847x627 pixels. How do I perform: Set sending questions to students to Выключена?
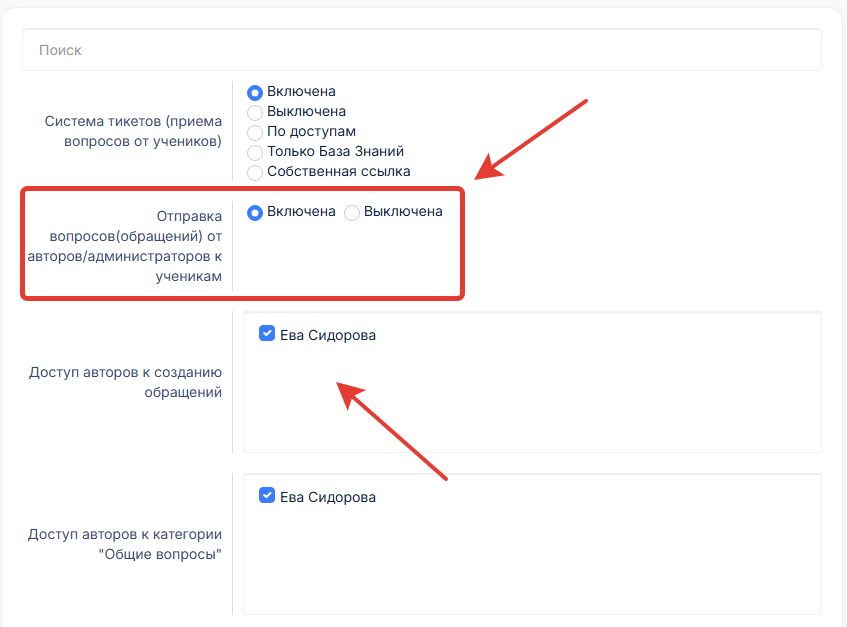(352, 212)
